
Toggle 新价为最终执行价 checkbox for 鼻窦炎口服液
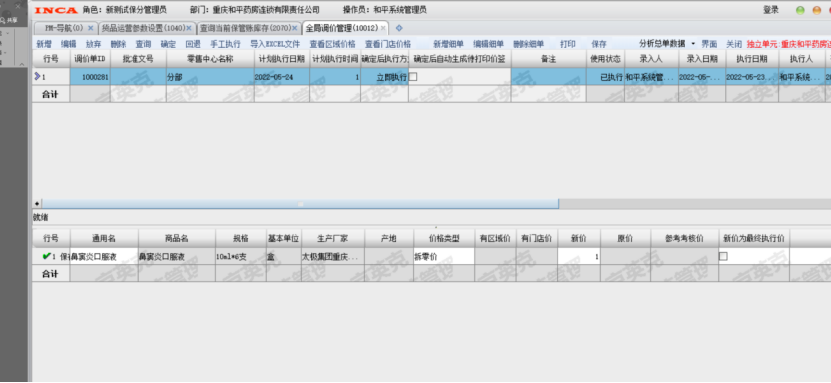coord(723,256)
